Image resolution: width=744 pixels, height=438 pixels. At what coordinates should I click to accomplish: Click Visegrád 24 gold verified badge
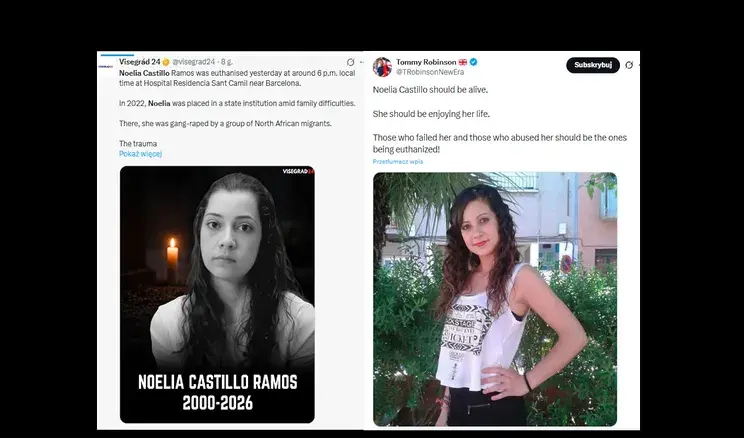pyautogui.click(x=166, y=62)
